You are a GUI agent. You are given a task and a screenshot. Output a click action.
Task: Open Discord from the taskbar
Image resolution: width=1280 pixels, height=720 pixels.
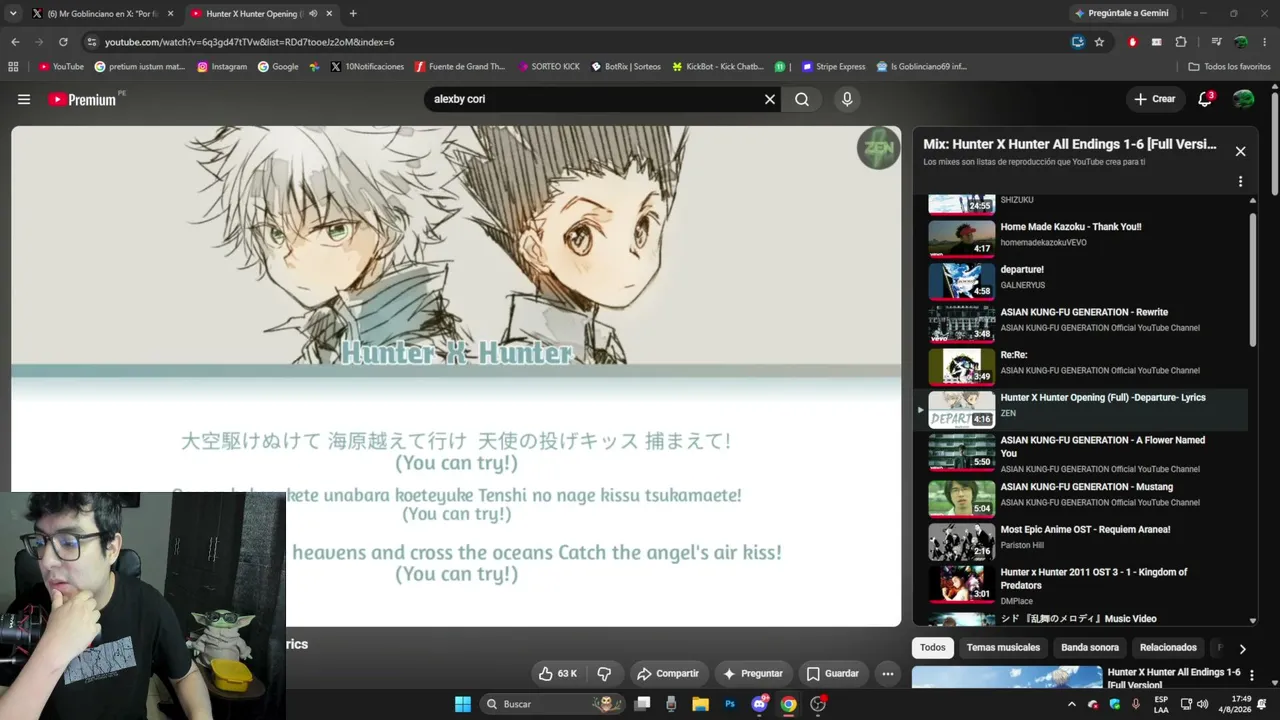coord(759,704)
